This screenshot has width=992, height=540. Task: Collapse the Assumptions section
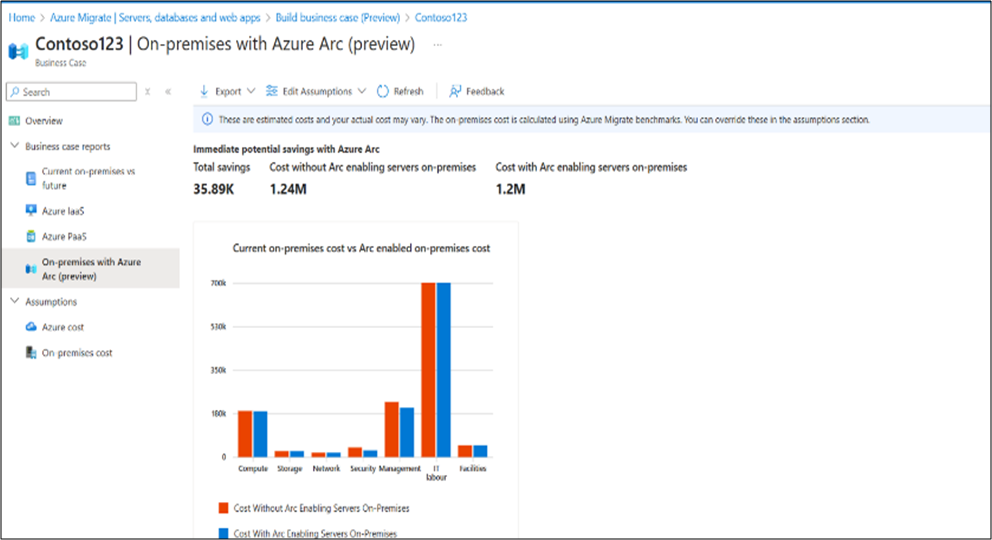[15, 301]
